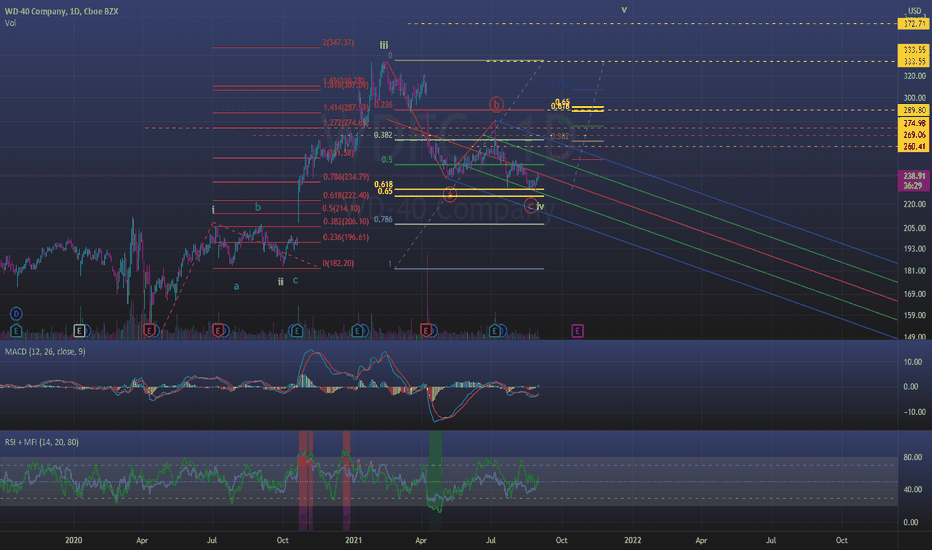
Task: Click the yellow 0.65 retracement label
Action: click(x=385, y=191)
